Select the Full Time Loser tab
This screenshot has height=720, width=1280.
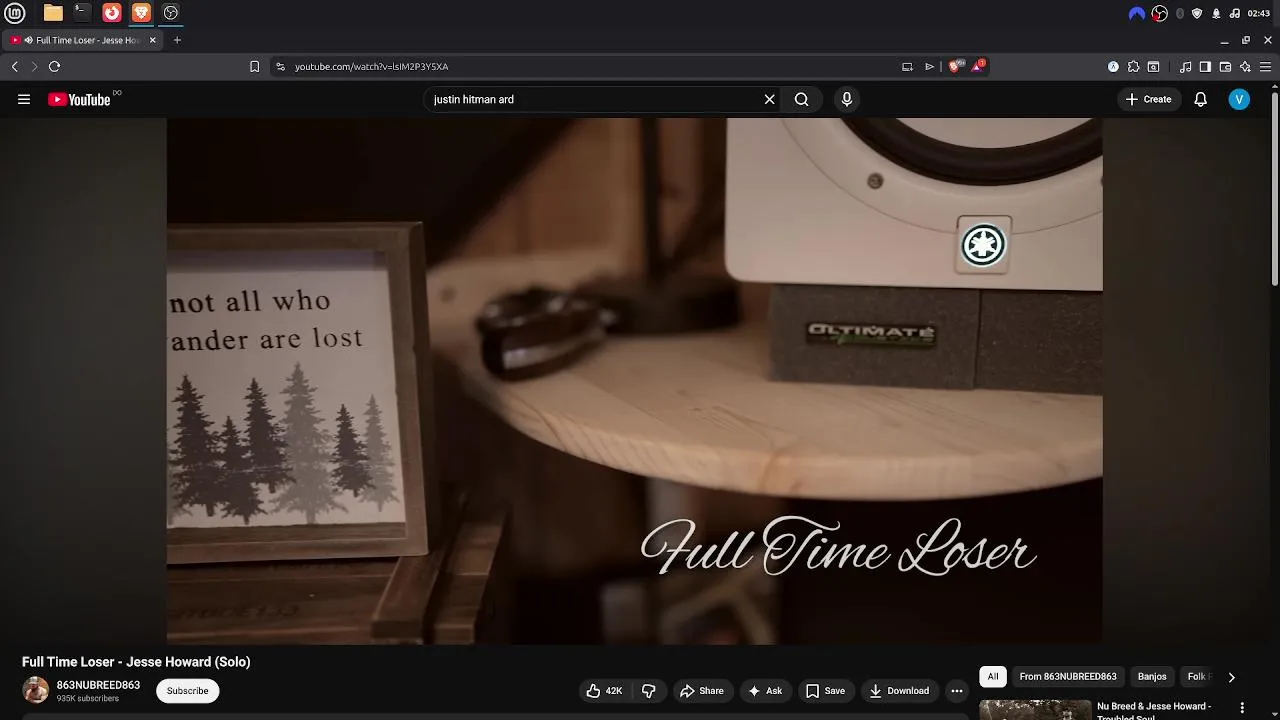coord(84,40)
